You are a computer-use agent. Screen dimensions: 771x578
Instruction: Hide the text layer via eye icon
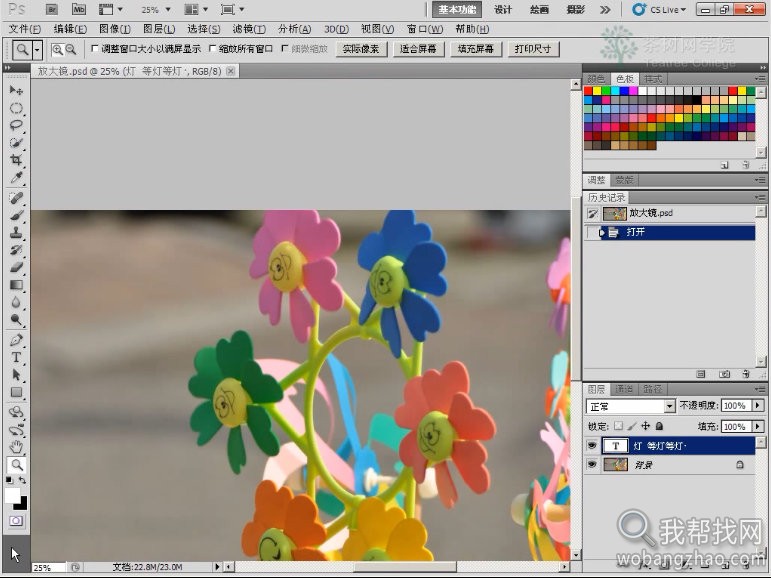tap(592, 446)
